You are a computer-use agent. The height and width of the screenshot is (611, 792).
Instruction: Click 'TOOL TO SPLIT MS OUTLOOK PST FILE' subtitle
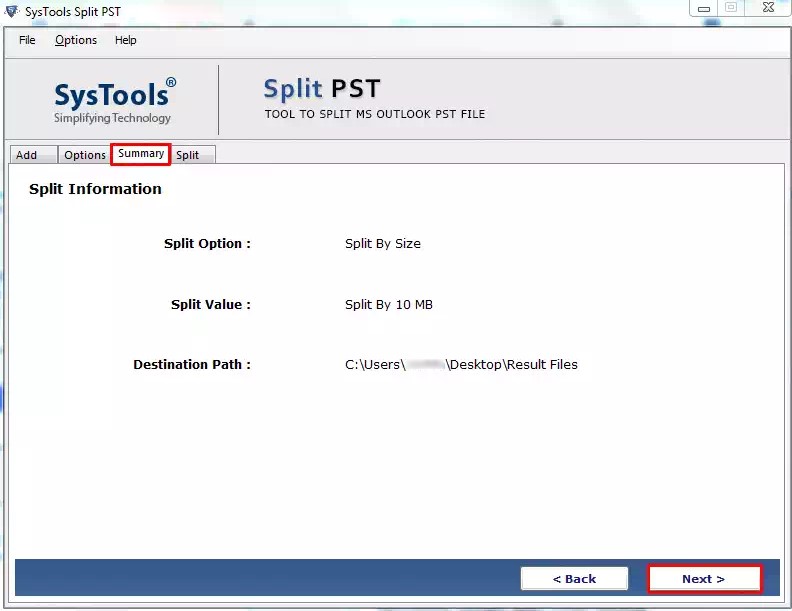pyautogui.click(x=375, y=114)
